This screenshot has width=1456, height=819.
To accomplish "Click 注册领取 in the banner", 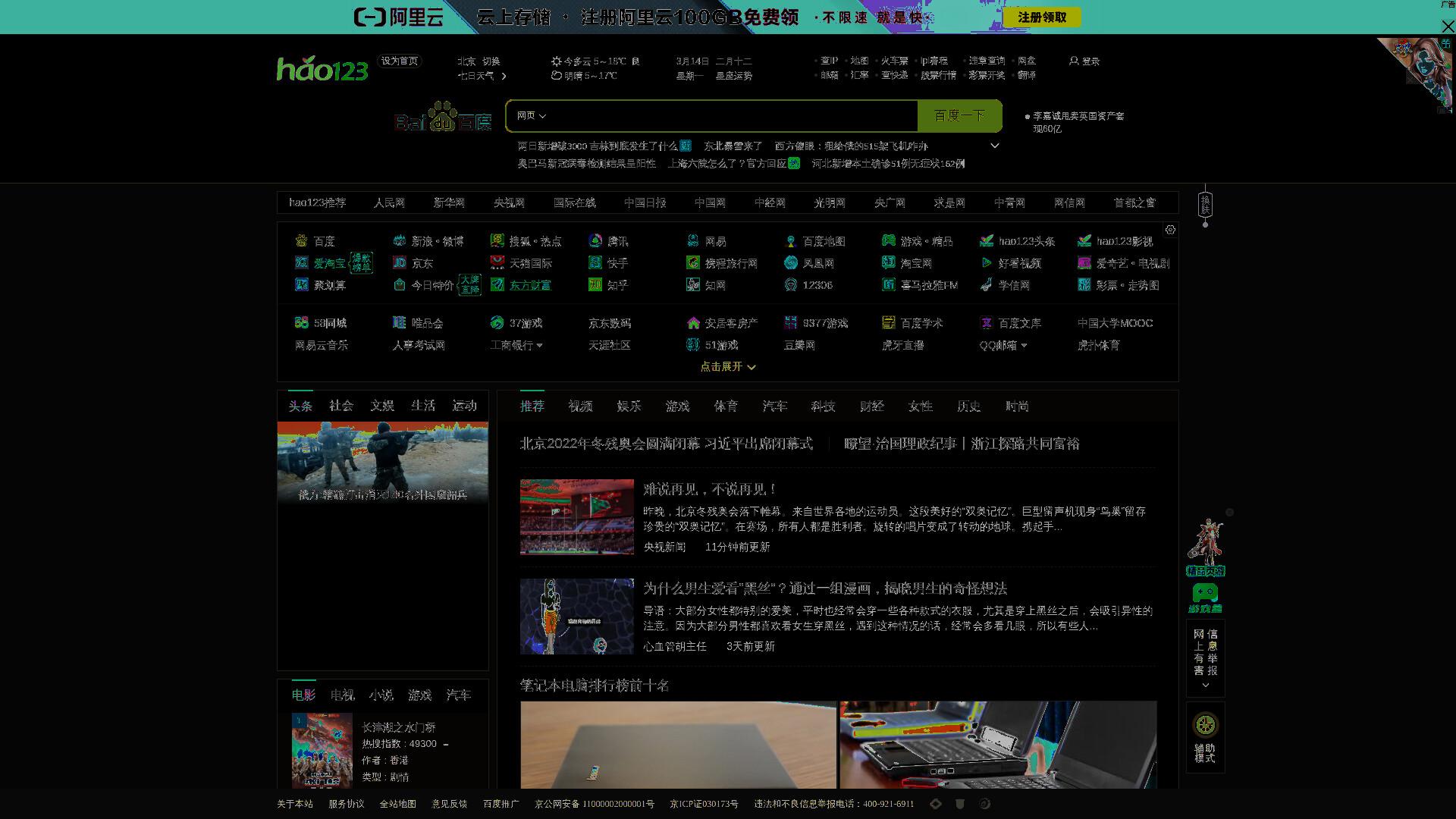I will pos(1042,17).
